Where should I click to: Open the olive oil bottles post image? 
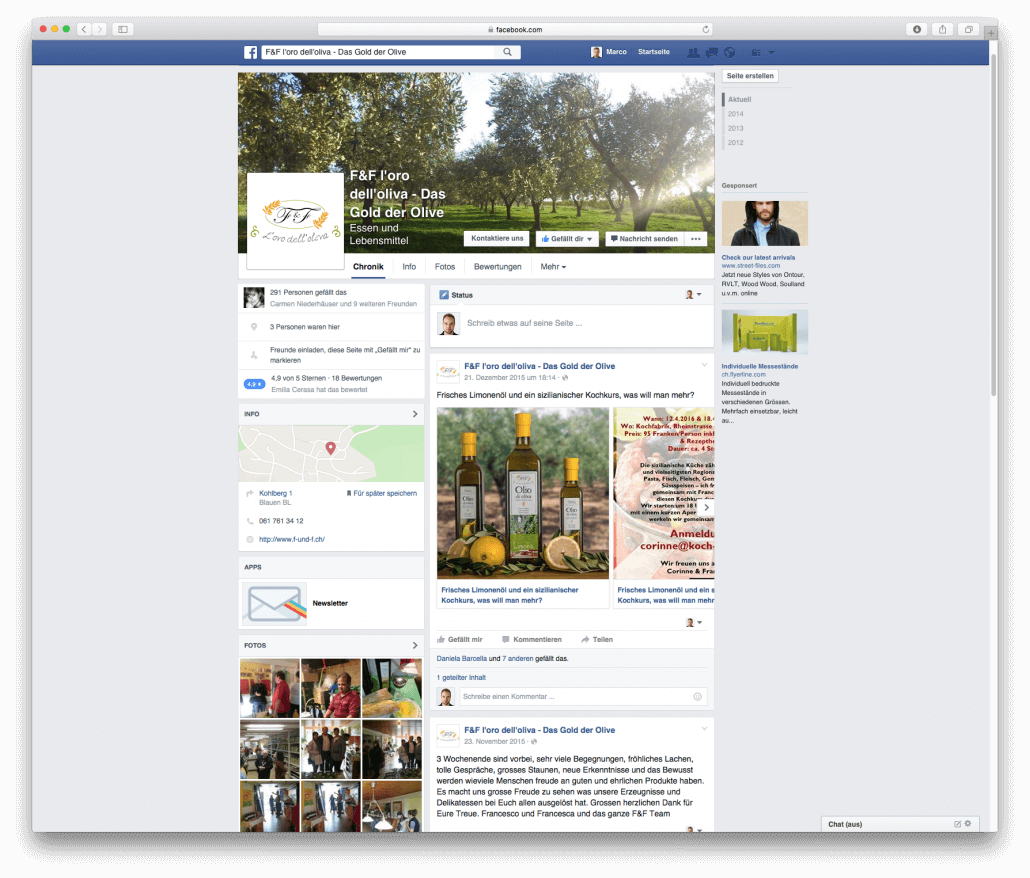coord(523,494)
